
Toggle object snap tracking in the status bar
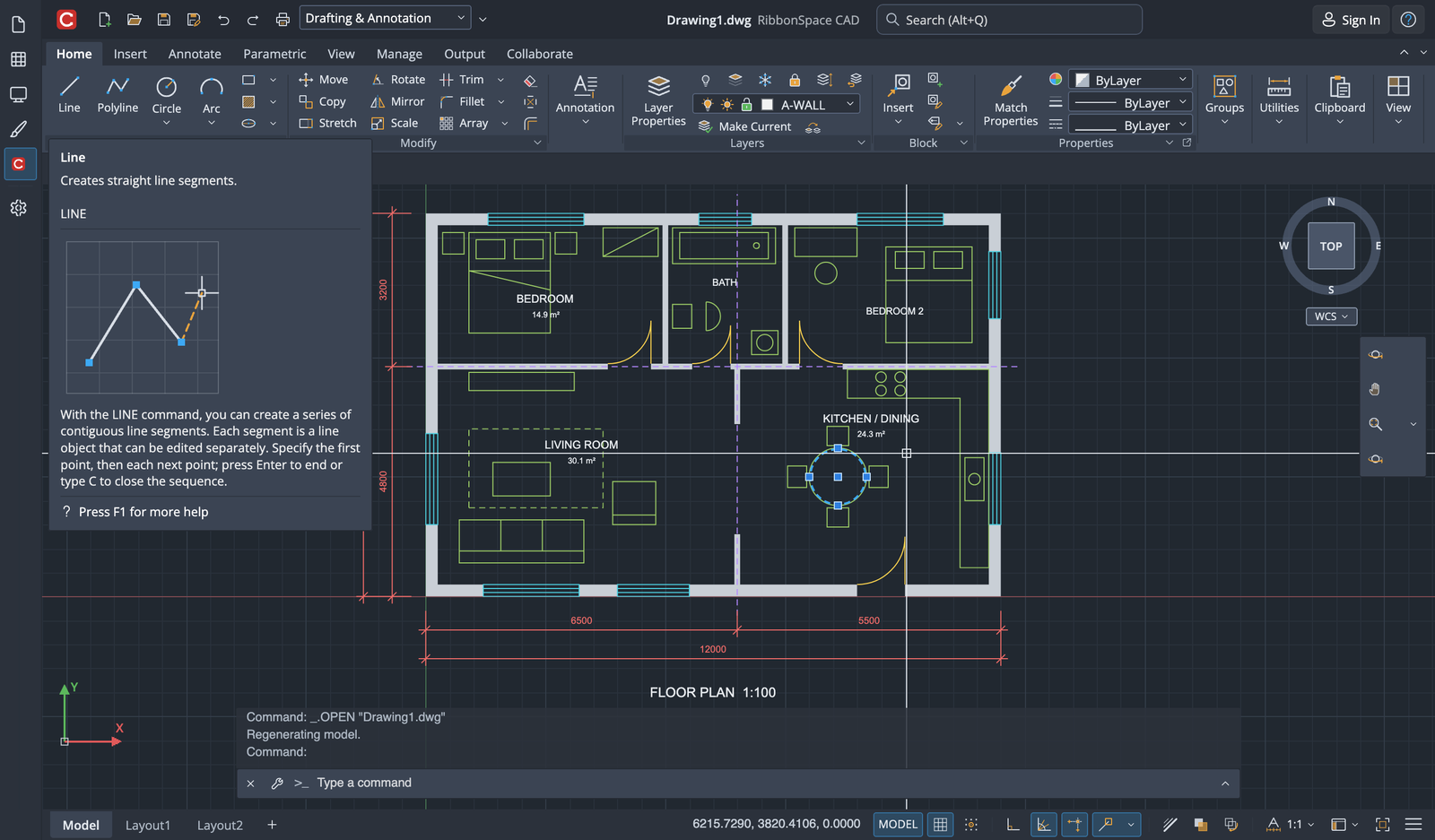pos(1075,825)
